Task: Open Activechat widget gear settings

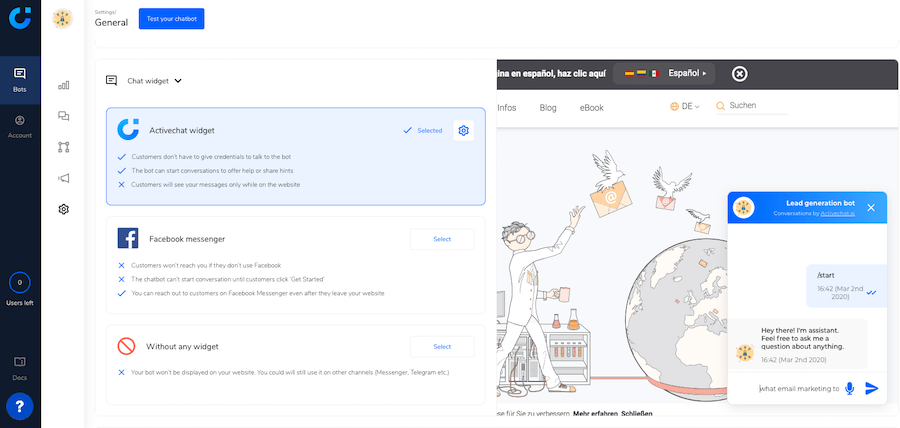Action: coord(463,131)
